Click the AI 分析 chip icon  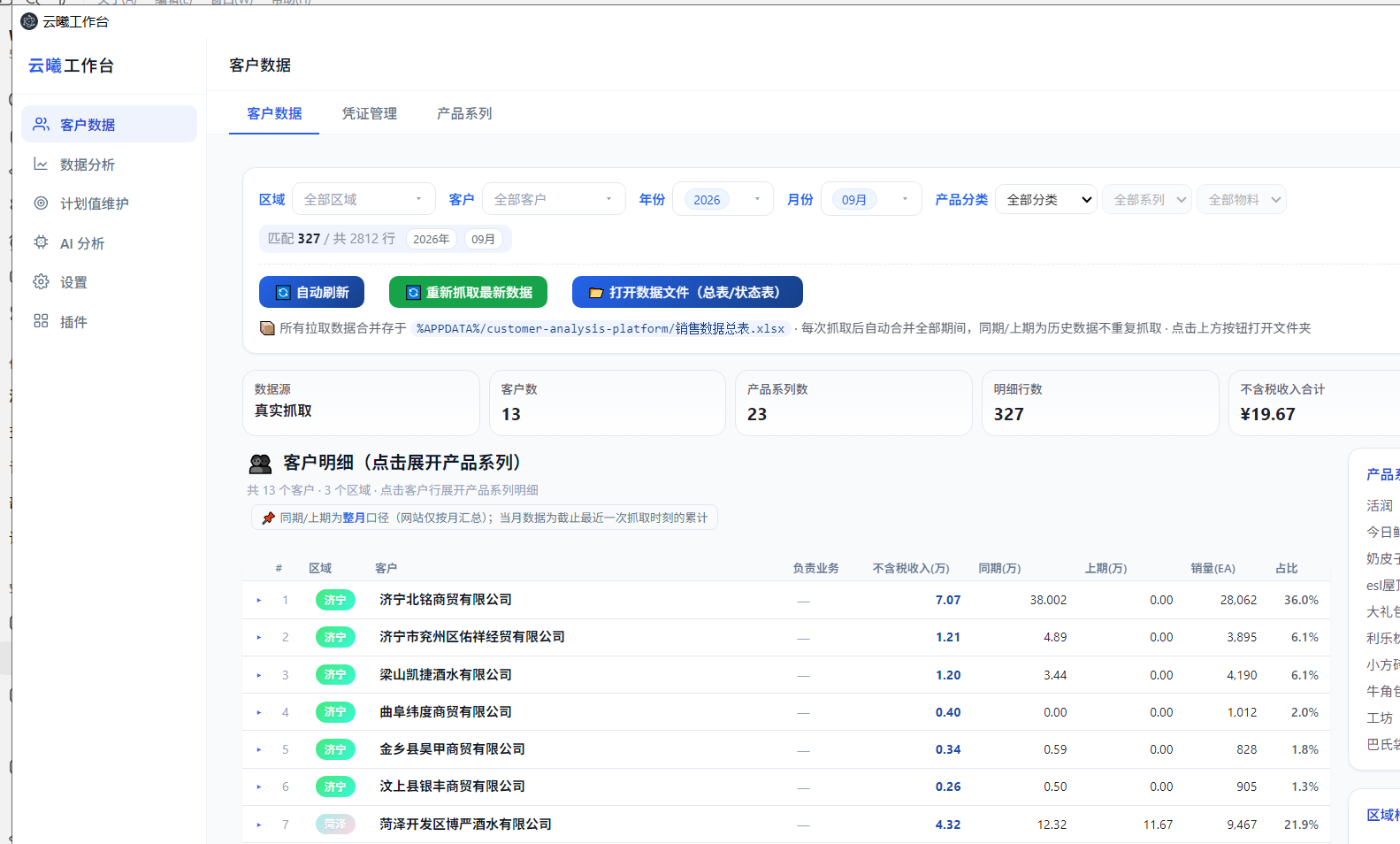pos(41,242)
